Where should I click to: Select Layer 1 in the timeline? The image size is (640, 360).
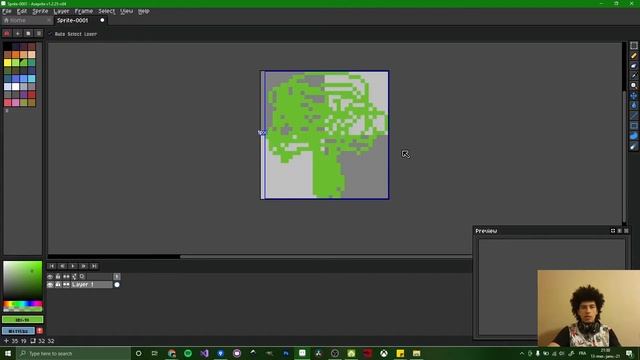click(x=91, y=284)
